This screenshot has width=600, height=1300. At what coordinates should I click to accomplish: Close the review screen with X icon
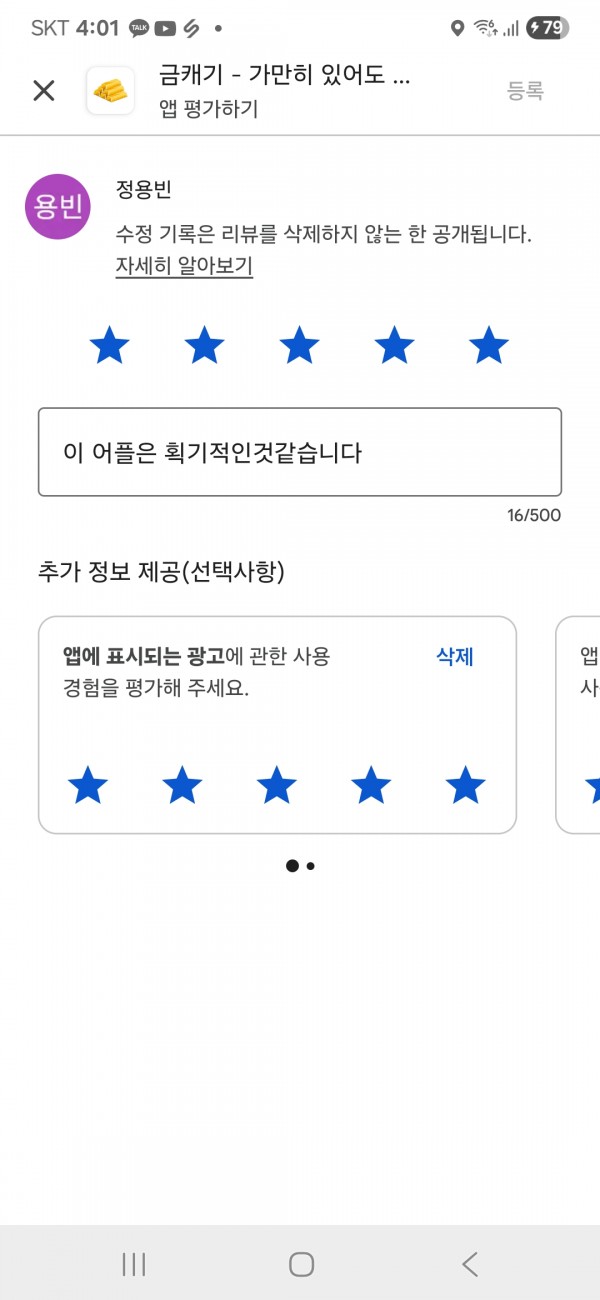(44, 91)
